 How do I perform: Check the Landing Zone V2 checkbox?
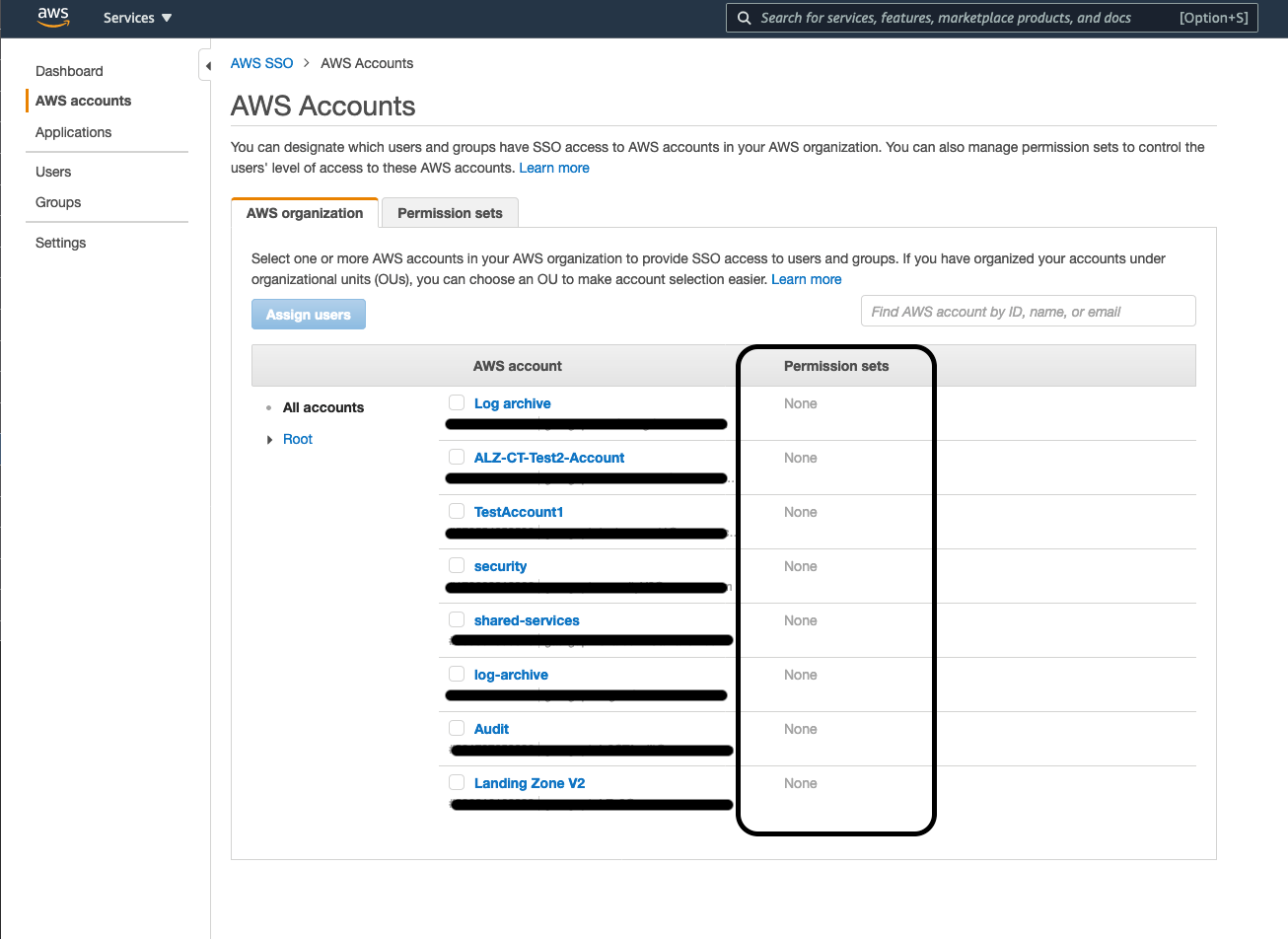(457, 782)
